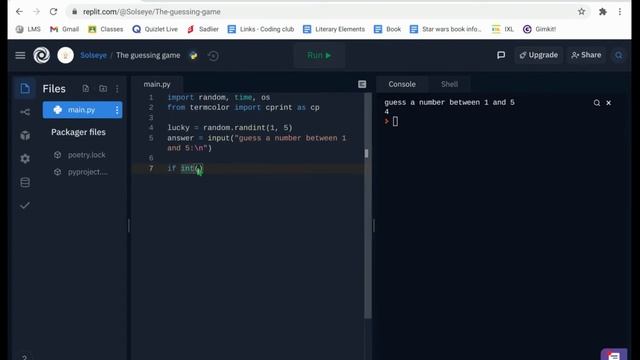Open search with the magnifier icon in header

[x=619, y=55]
